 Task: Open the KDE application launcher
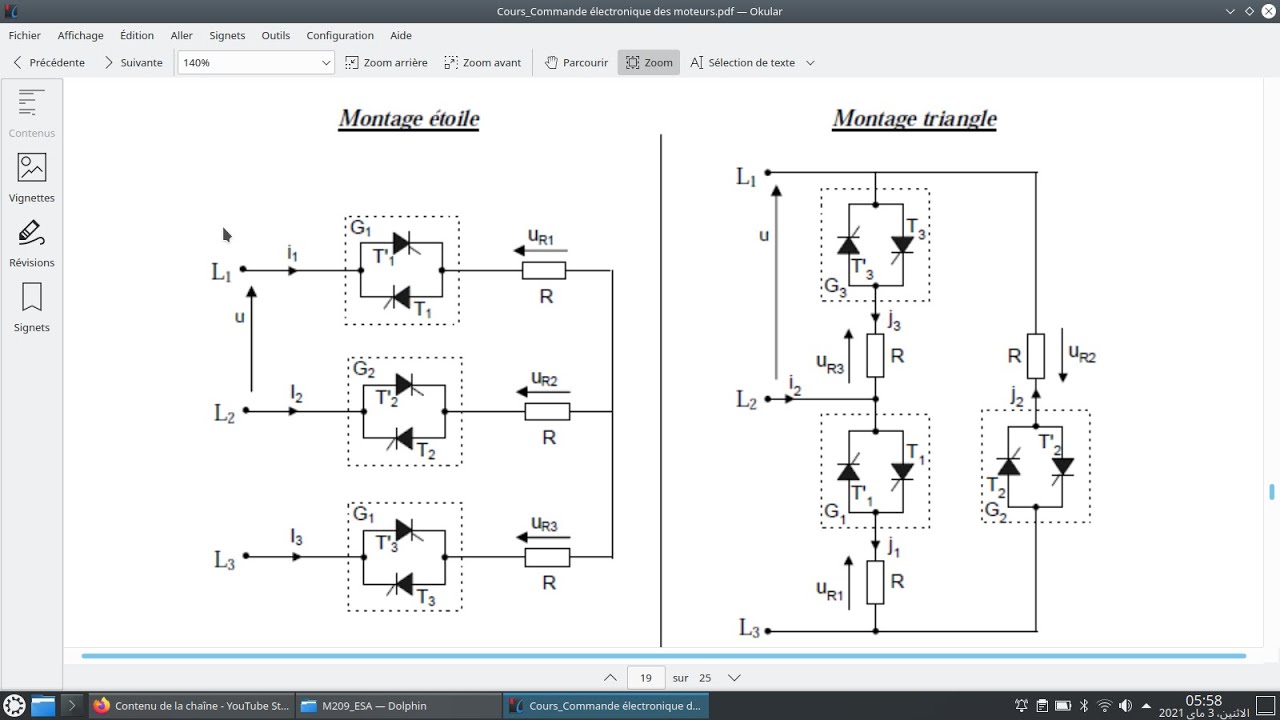pyautogui.click(x=15, y=705)
